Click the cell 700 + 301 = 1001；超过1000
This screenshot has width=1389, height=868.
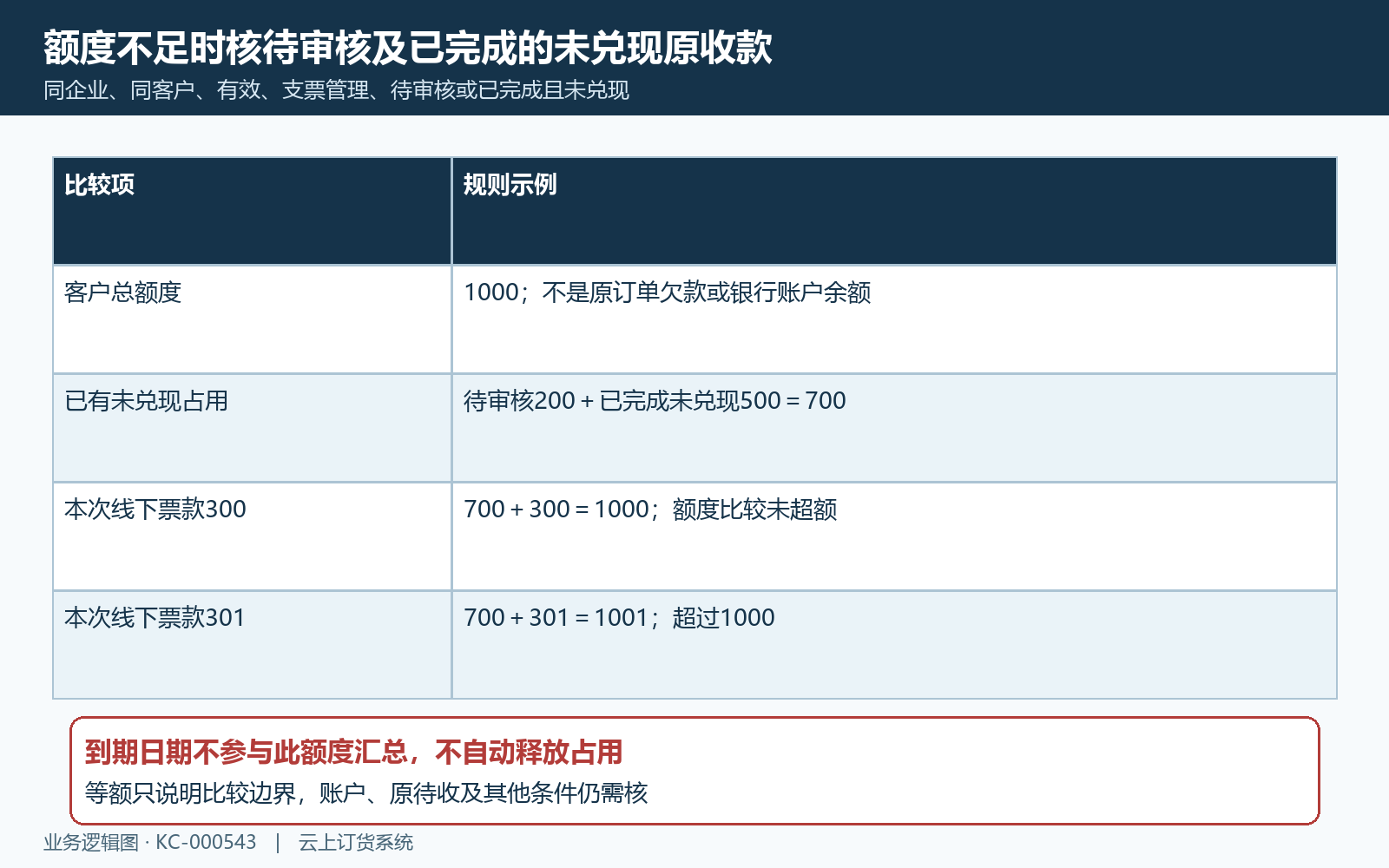click(894, 645)
